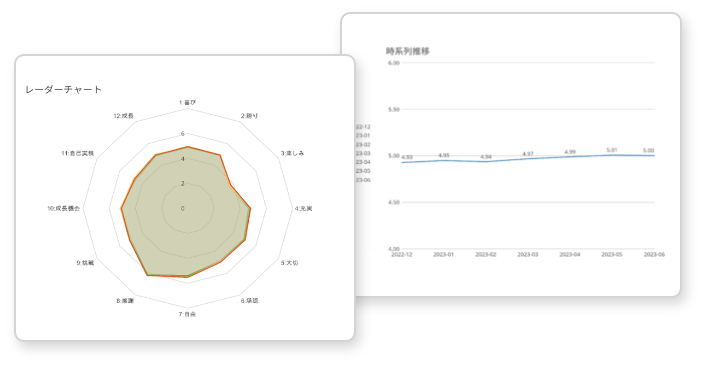Select the 3:楽しみ radar axis label
Image resolution: width=704 pixels, height=366 pixels.
point(292,153)
